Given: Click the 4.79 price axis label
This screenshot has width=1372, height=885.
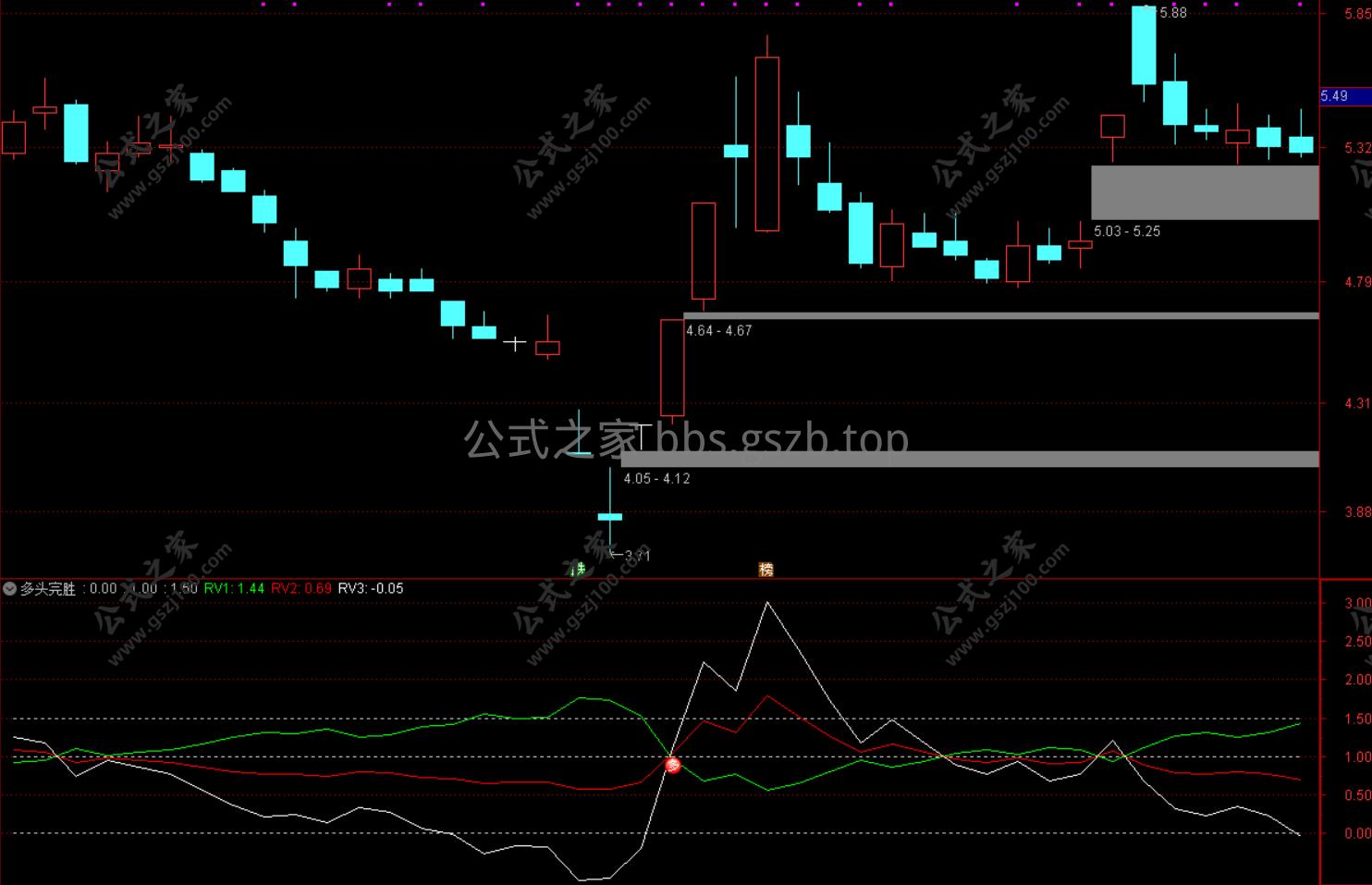Looking at the screenshot, I should (x=1358, y=282).
